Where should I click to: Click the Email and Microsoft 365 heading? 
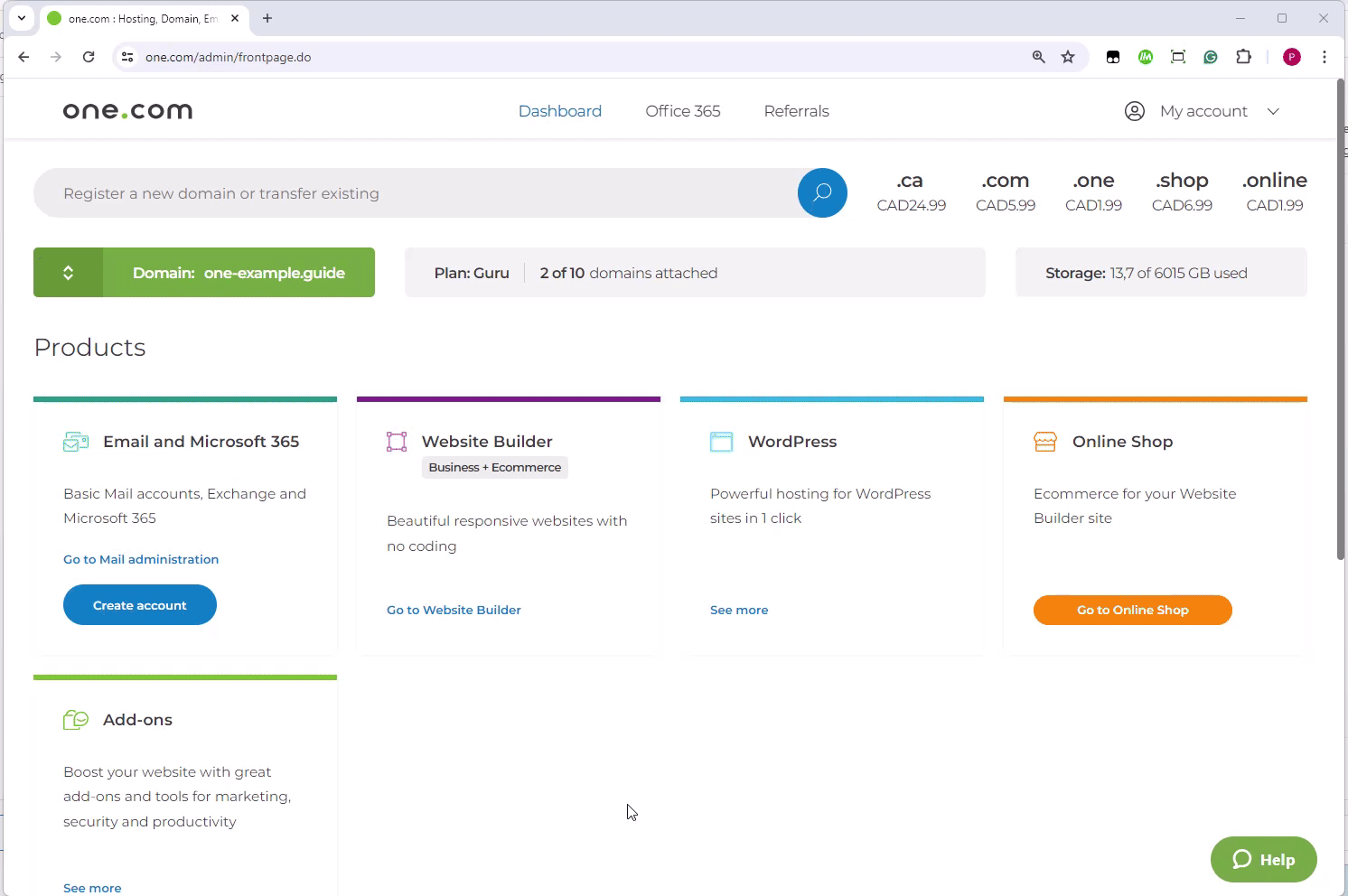coord(201,442)
